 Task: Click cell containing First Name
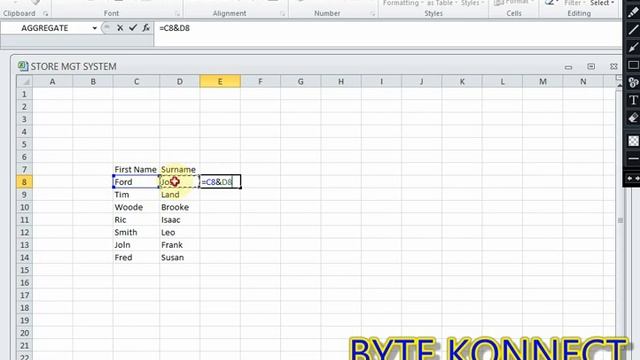[136, 169]
